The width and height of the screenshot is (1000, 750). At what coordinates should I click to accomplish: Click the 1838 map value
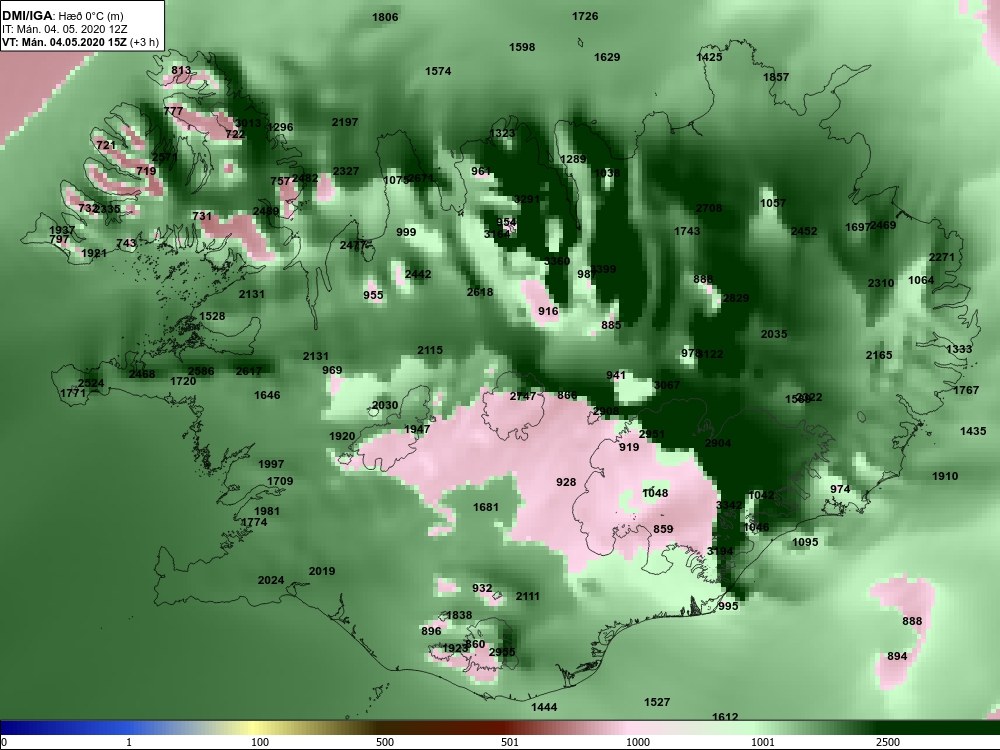tap(459, 615)
